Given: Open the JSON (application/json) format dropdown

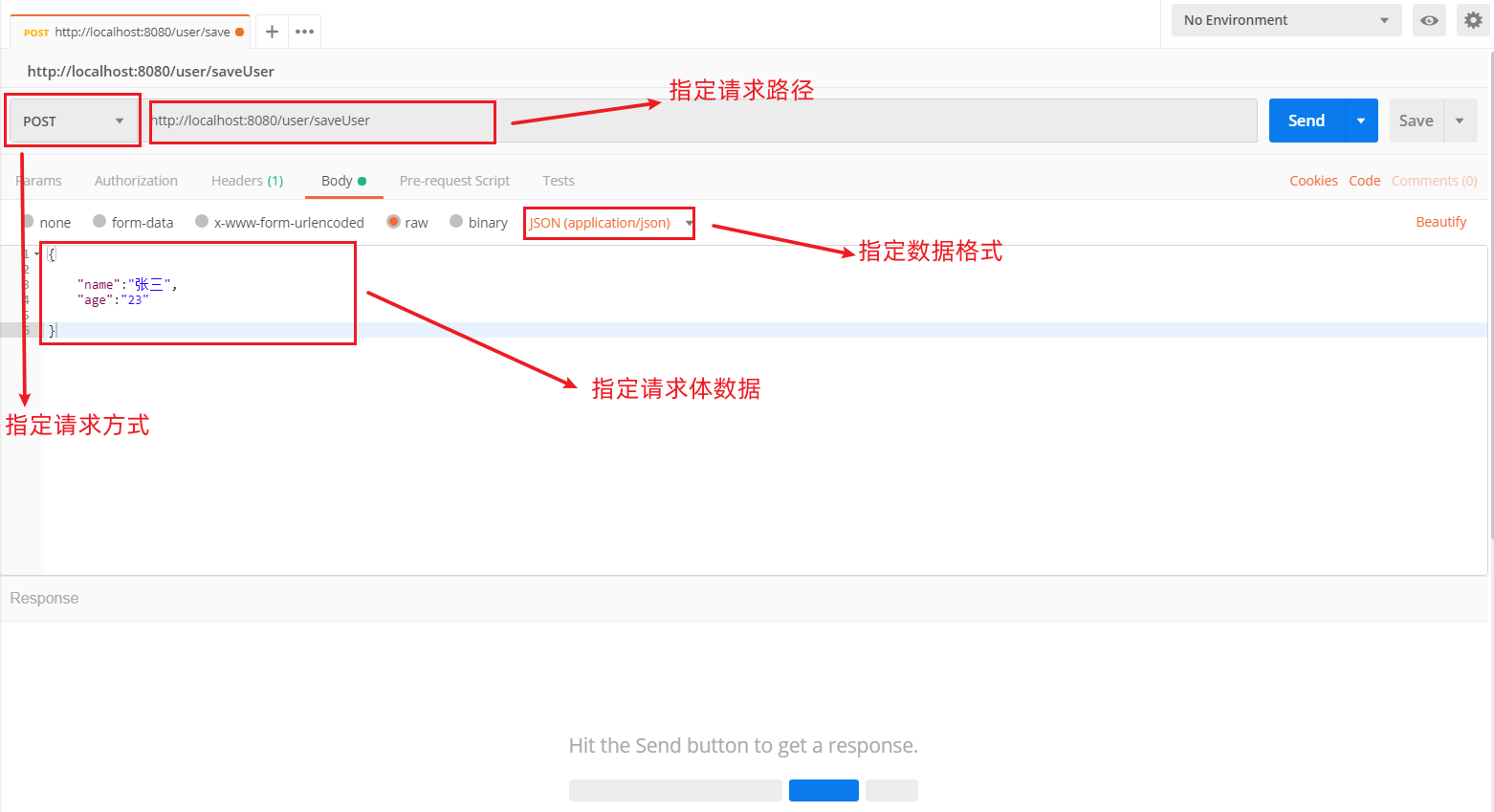Looking at the screenshot, I should click(609, 223).
